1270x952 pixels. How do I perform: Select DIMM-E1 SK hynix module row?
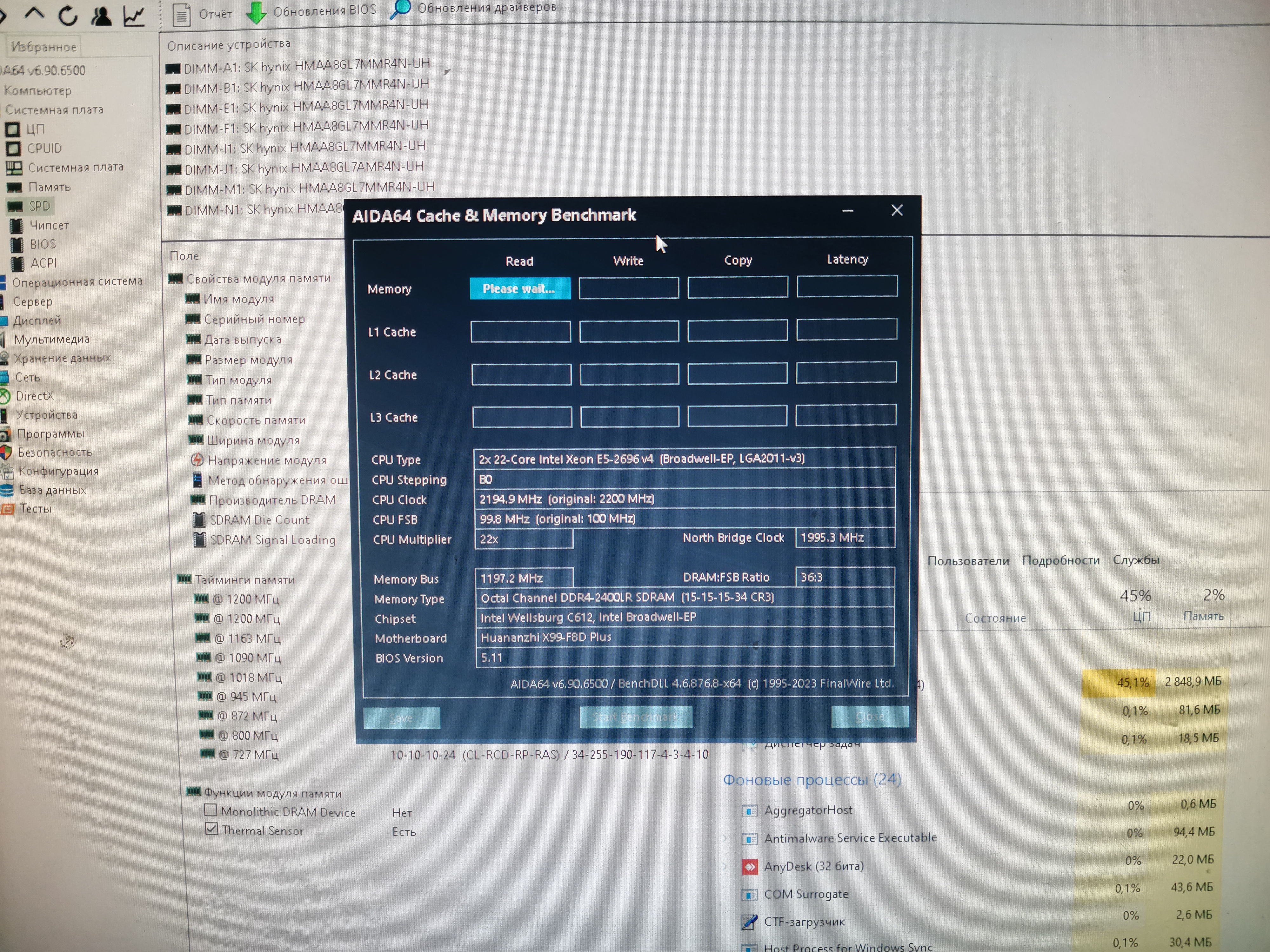(305, 107)
